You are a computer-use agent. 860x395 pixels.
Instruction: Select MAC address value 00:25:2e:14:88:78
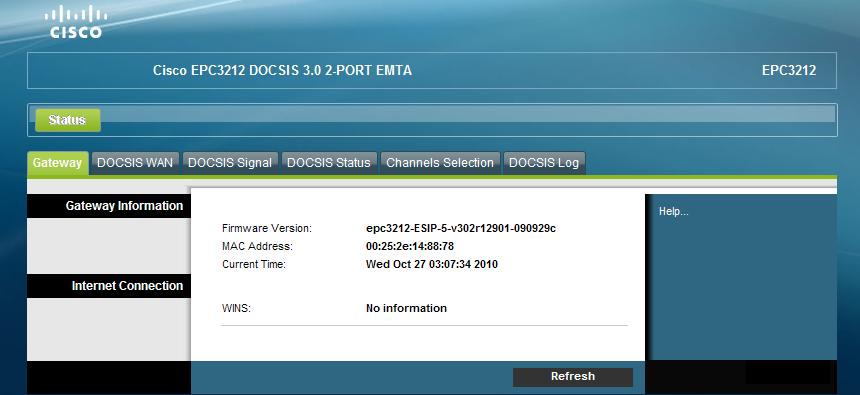coord(410,246)
